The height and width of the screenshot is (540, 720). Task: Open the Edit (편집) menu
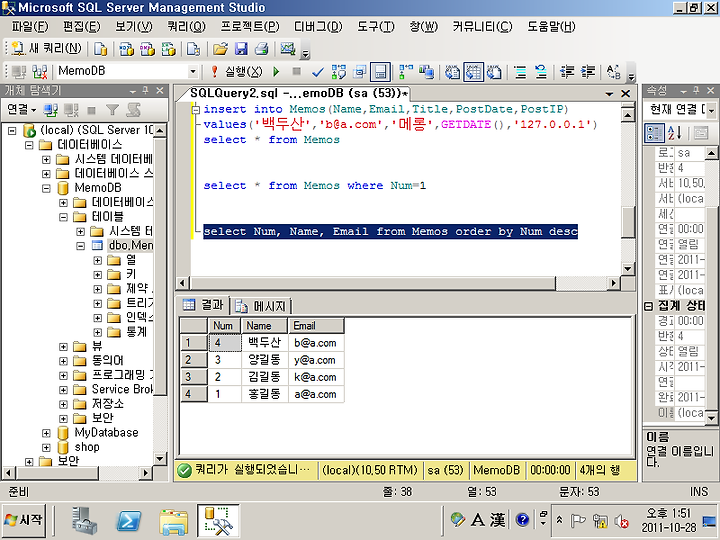click(82, 27)
